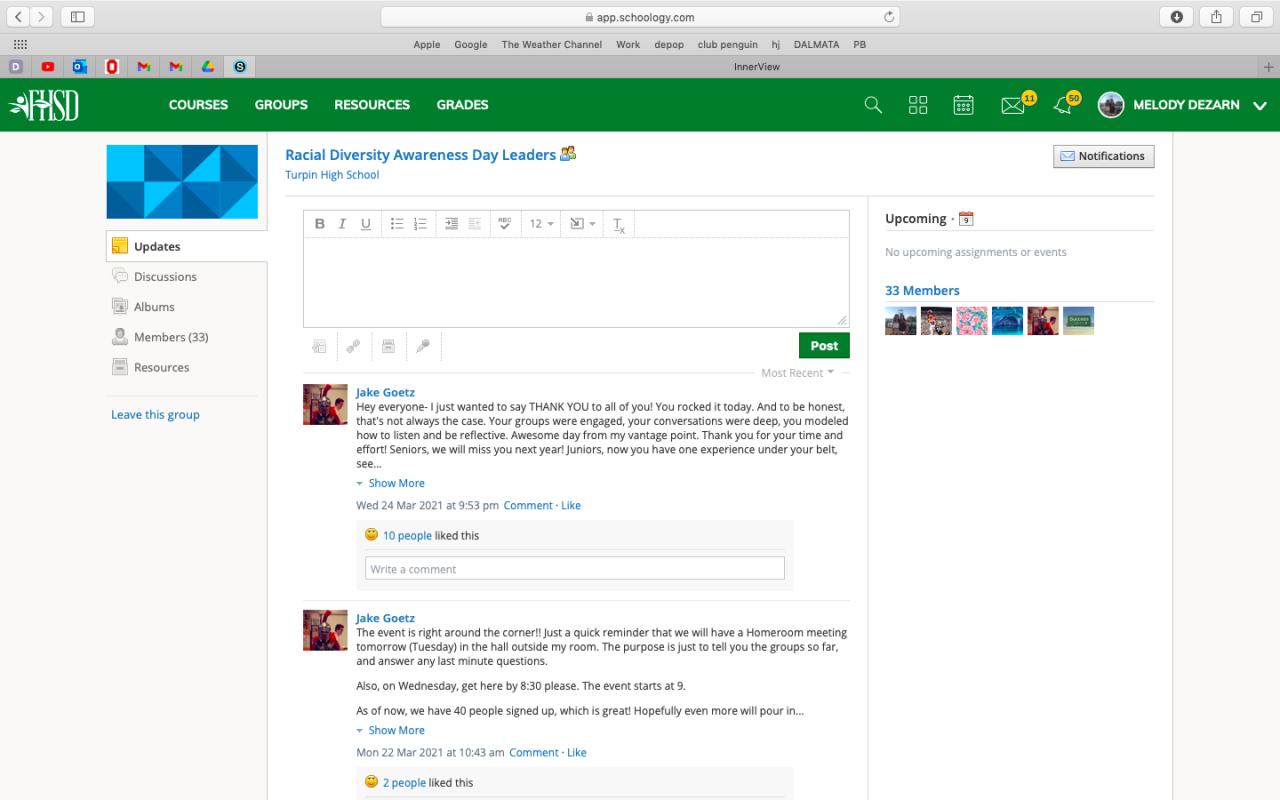Image resolution: width=1280 pixels, height=800 pixels.
Task: Comment on the Mon 22 Mar 2021 post
Action: 534,753
